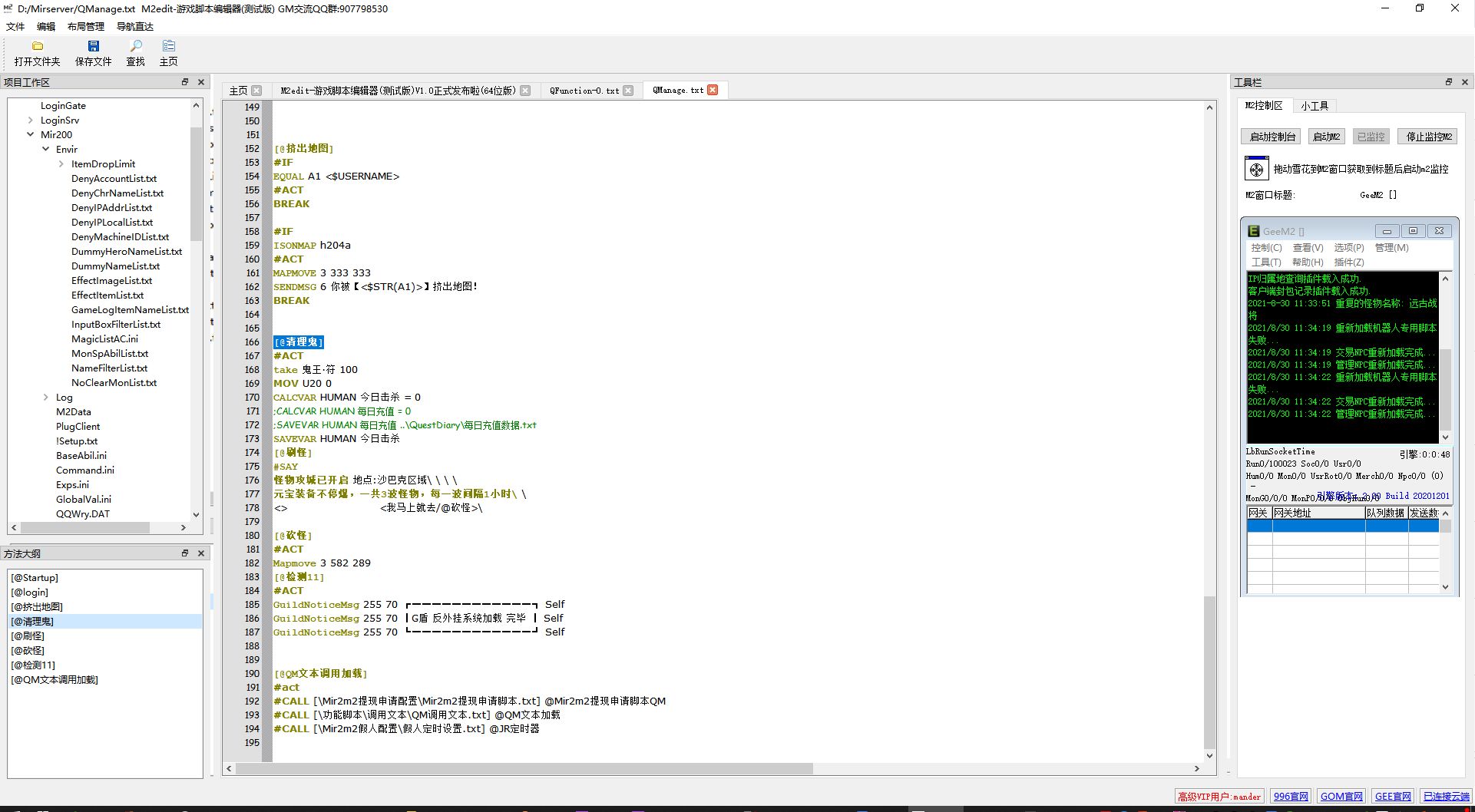
Task: Maximize the embedded GeeM2 window
Action: (x=1413, y=231)
